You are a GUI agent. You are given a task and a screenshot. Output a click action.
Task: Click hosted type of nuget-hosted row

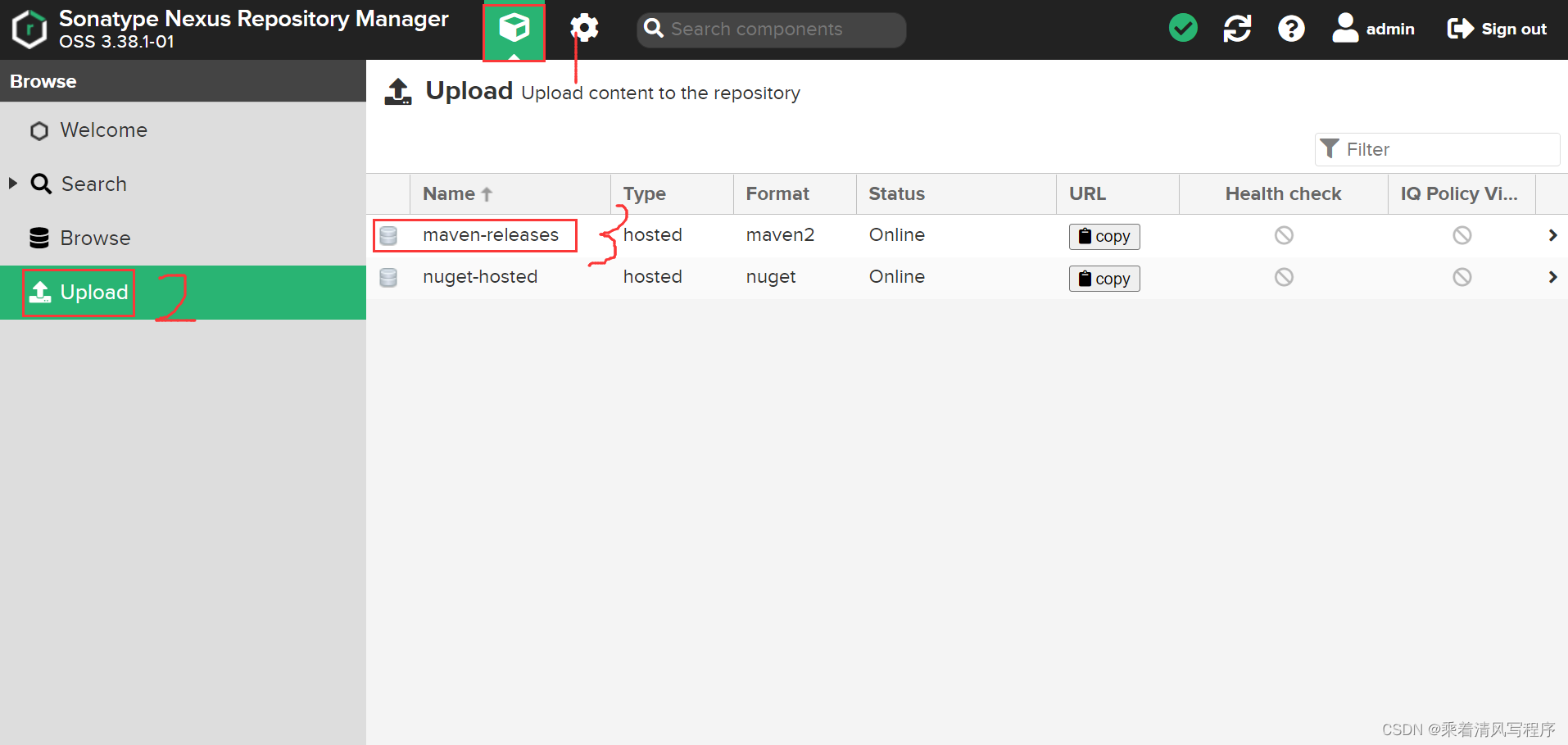coord(652,277)
